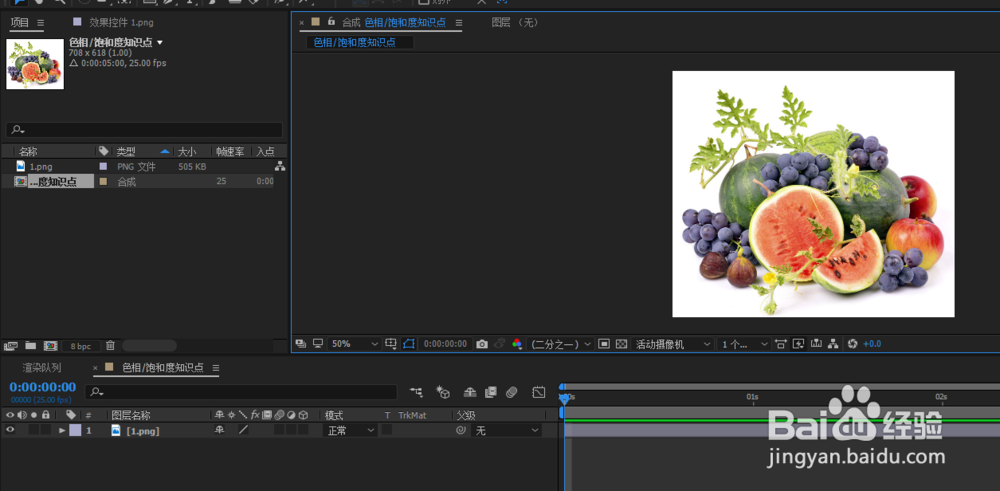Image resolution: width=1000 pixels, height=491 pixels.
Task: Open the Timeline button in viewer
Action: [x=816, y=344]
